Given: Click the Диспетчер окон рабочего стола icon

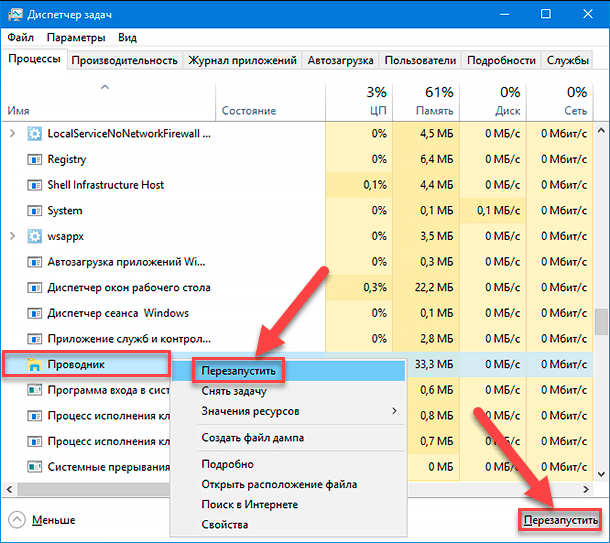Looking at the screenshot, I should [x=34, y=288].
